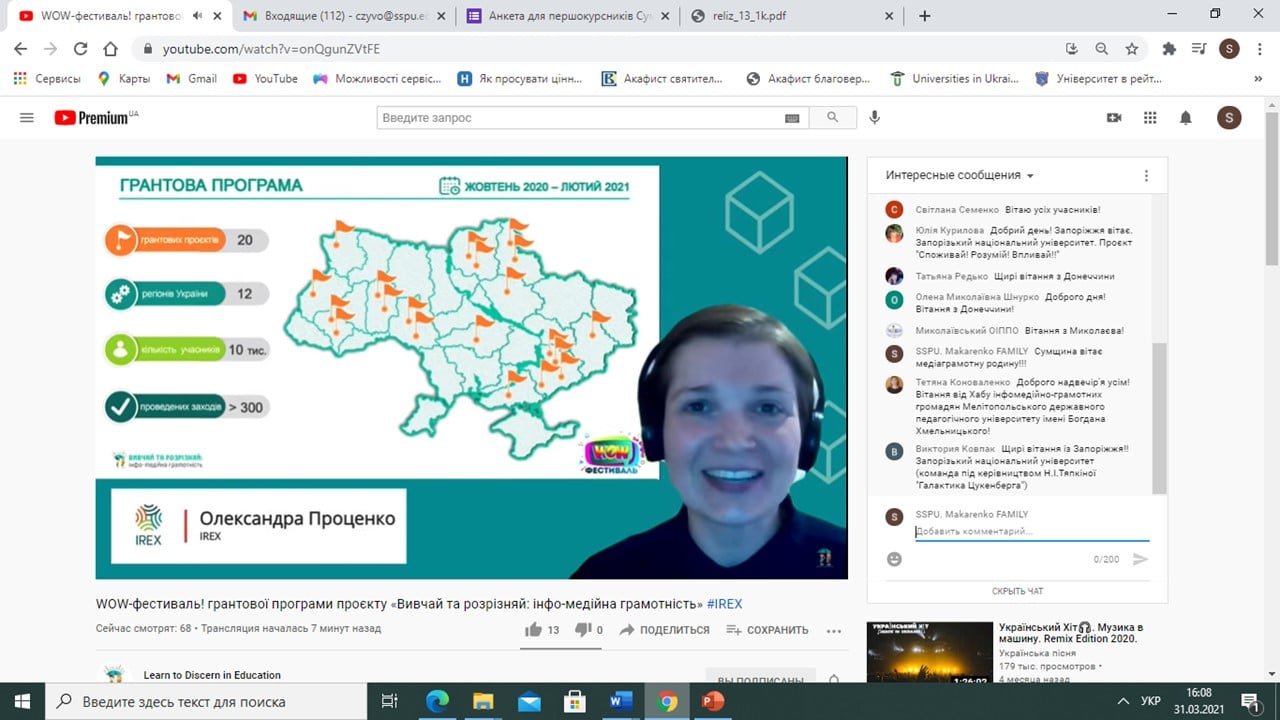Screen dimensions: 1280x720
Task: Open more actions ellipsis under video
Action: point(834,630)
